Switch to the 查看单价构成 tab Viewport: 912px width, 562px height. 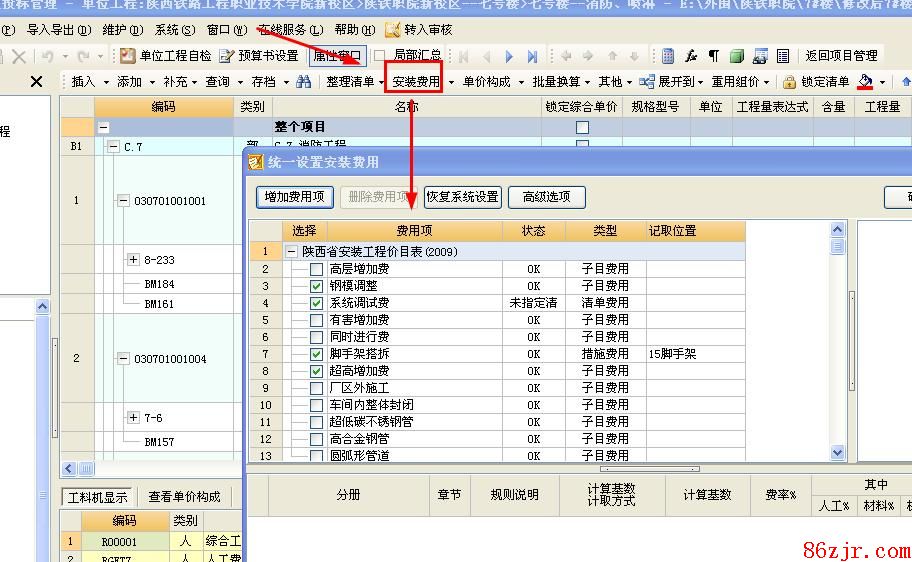pos(185,497)
